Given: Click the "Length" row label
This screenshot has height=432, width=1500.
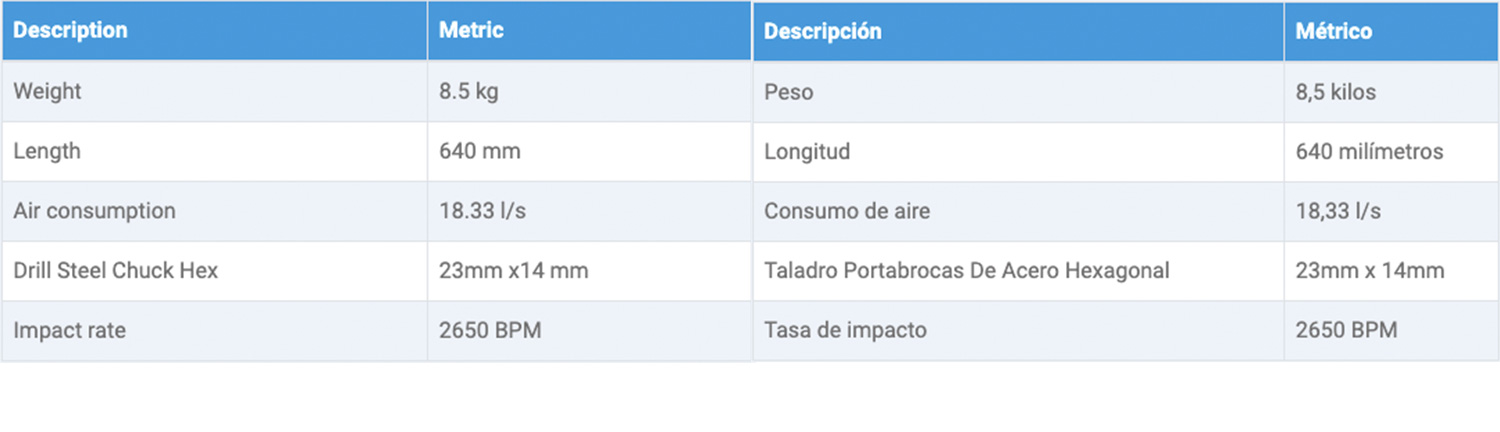Looking at the screenshot, I should [x=47, y=152].
